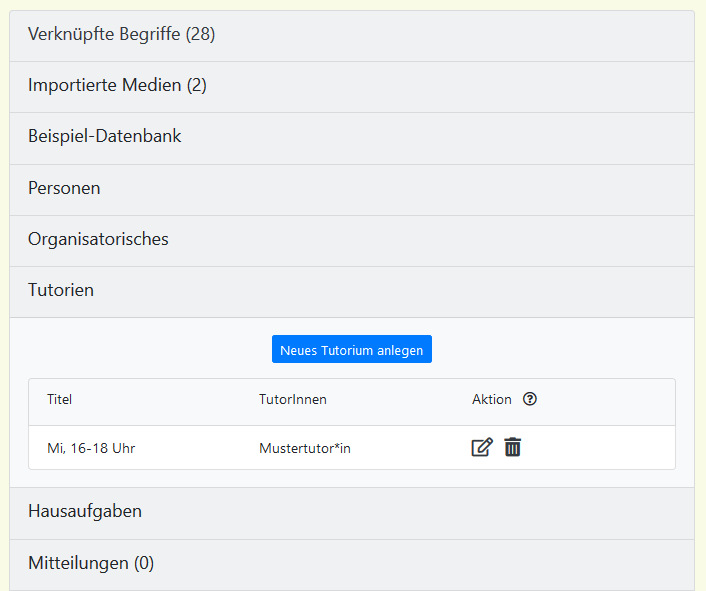This screenshot has height=591, width=706.
Task: Click Neues Tutorium anlegen button
Action: click(x=351, y=349)
